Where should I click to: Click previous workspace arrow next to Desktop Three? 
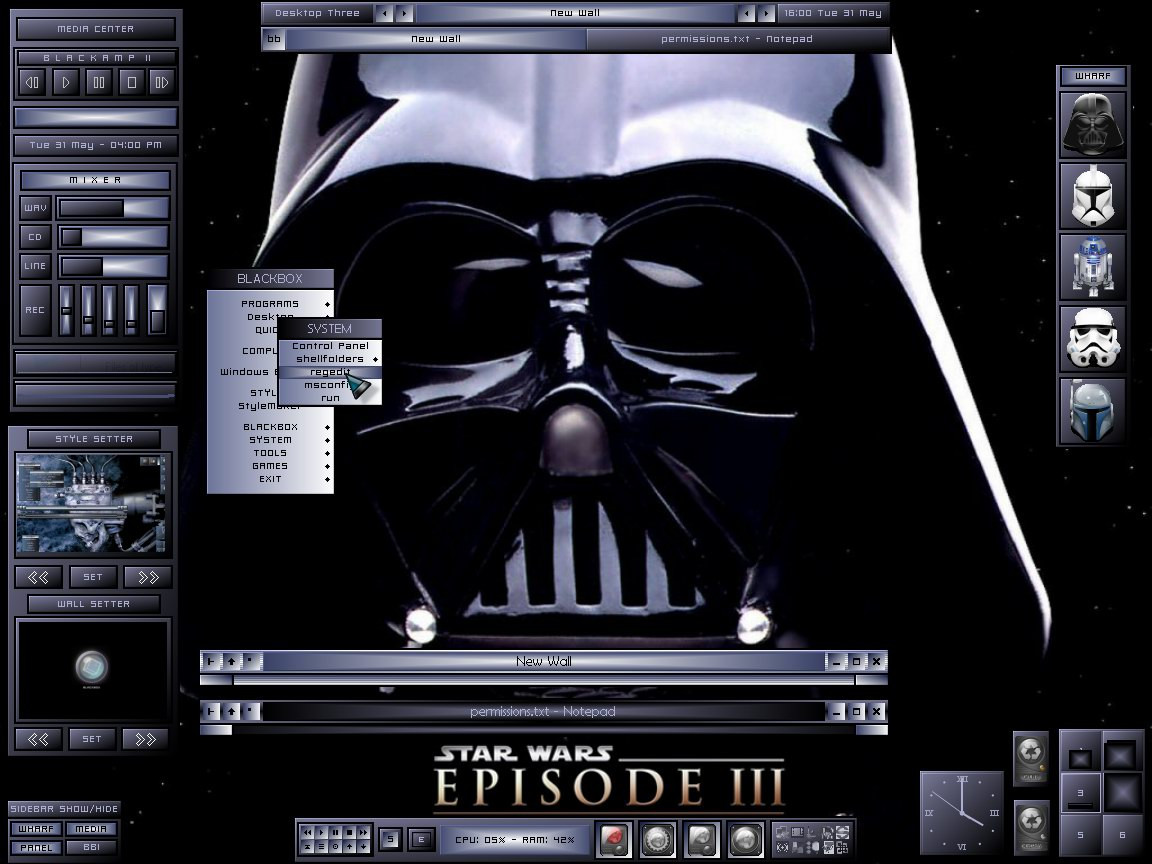point(384,13)
